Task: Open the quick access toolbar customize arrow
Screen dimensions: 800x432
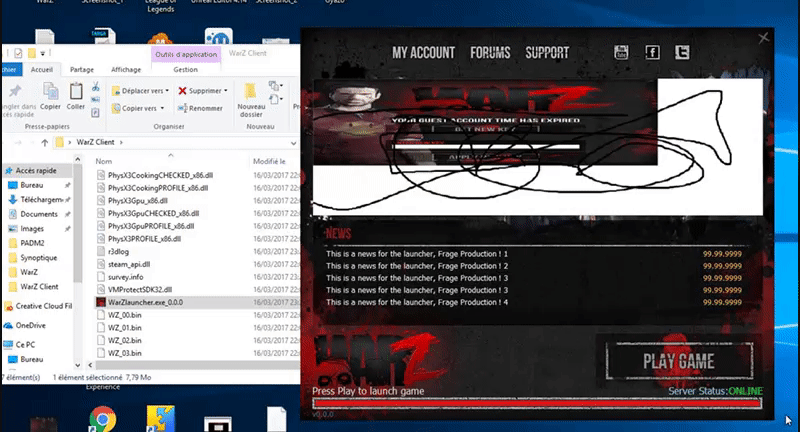Action: click(43, 53)
